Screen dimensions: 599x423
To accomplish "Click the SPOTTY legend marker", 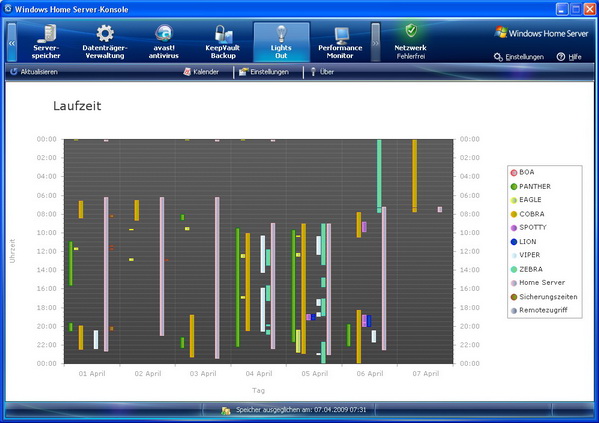I will click(x=514, y=228).
